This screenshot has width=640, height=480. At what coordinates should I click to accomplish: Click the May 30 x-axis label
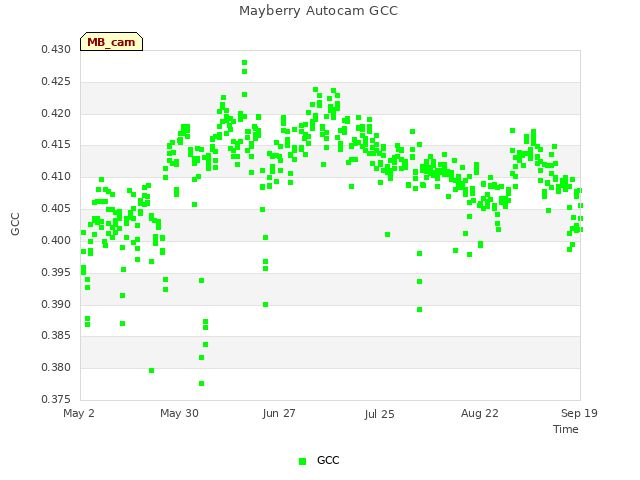pyautogui.click(x=179, y=413)
